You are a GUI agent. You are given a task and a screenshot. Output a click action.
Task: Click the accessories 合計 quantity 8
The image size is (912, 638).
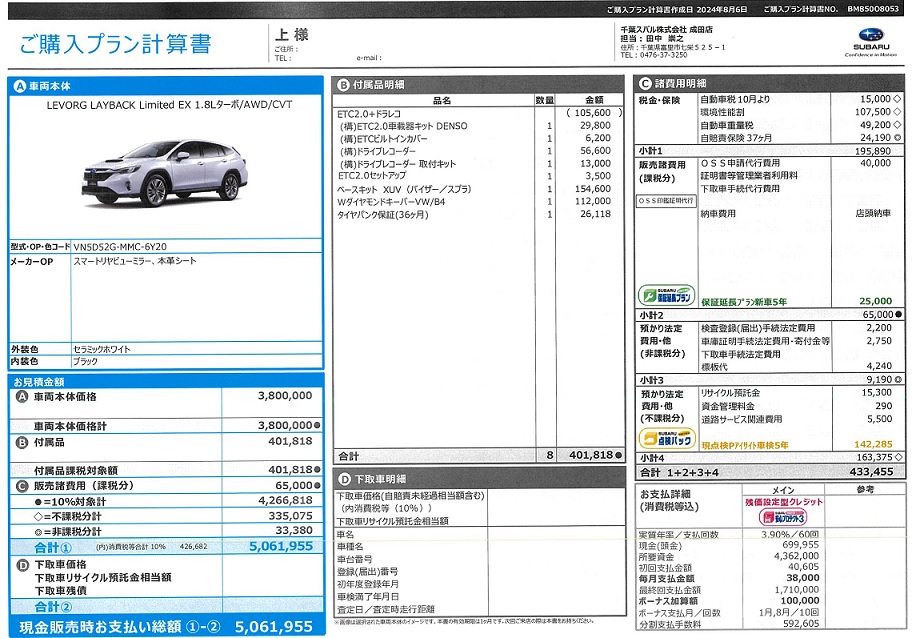(x=550, y=455)
